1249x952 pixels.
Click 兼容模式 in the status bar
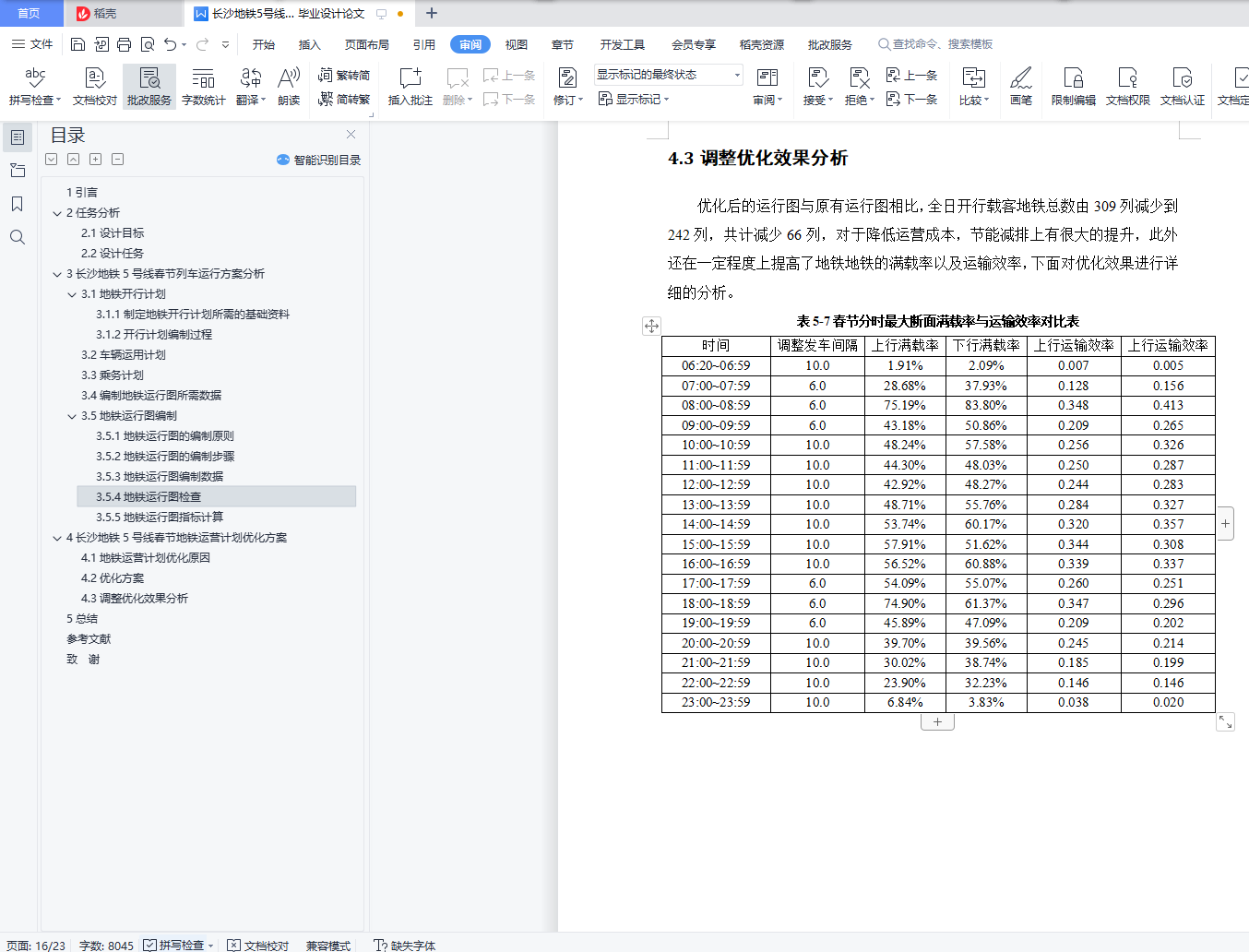tap(328, 945)
